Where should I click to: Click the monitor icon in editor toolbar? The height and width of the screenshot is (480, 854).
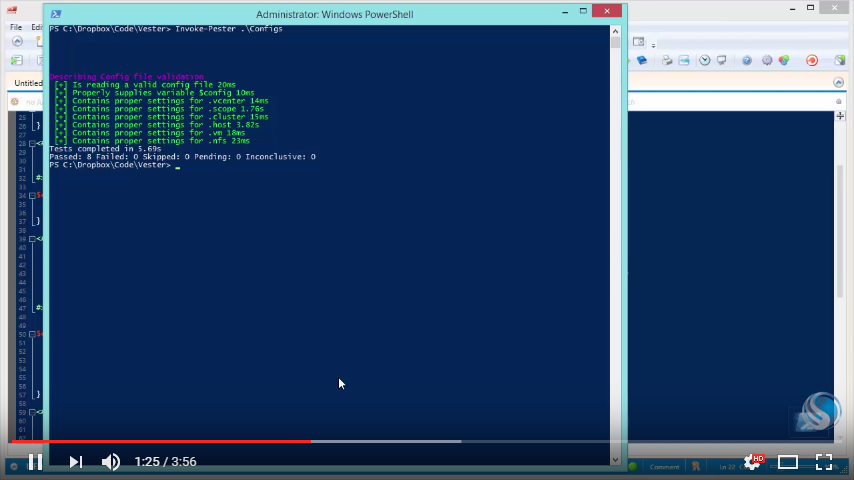tap(722, 60)
